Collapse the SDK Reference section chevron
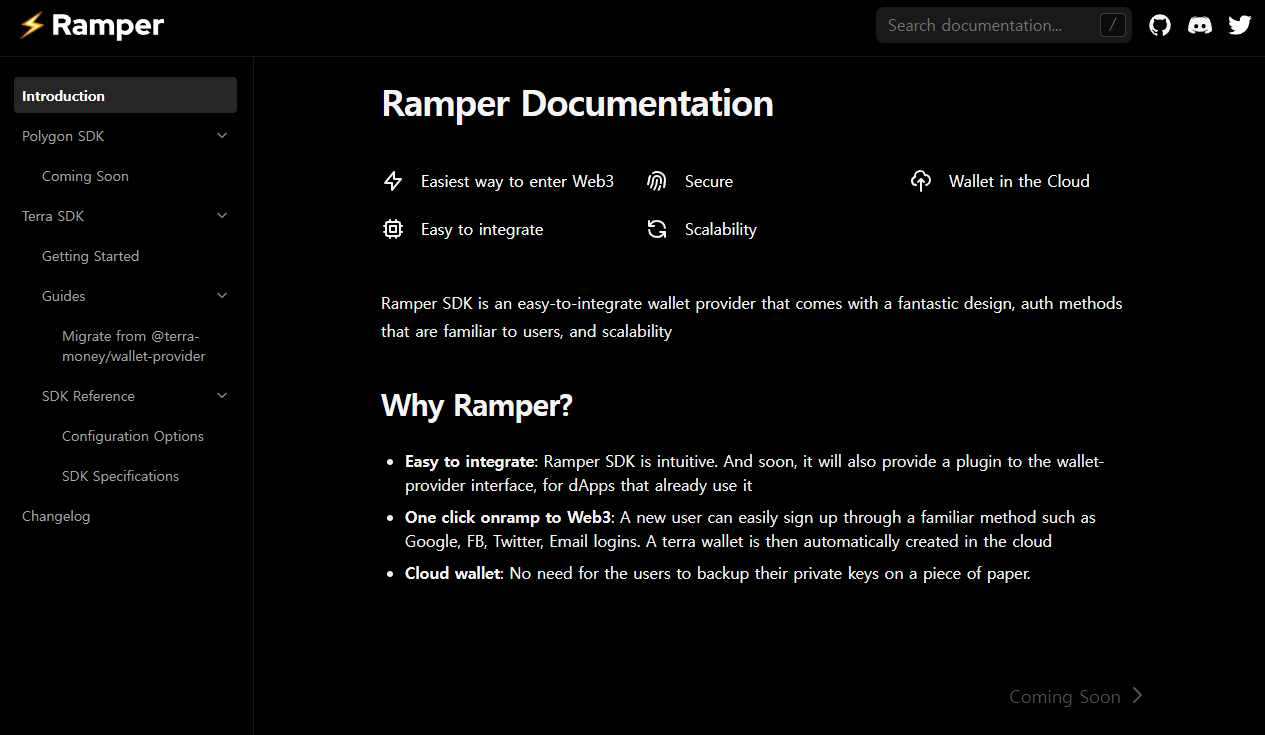This screenshot has height=735, width=1265. [x=222, y=396]
